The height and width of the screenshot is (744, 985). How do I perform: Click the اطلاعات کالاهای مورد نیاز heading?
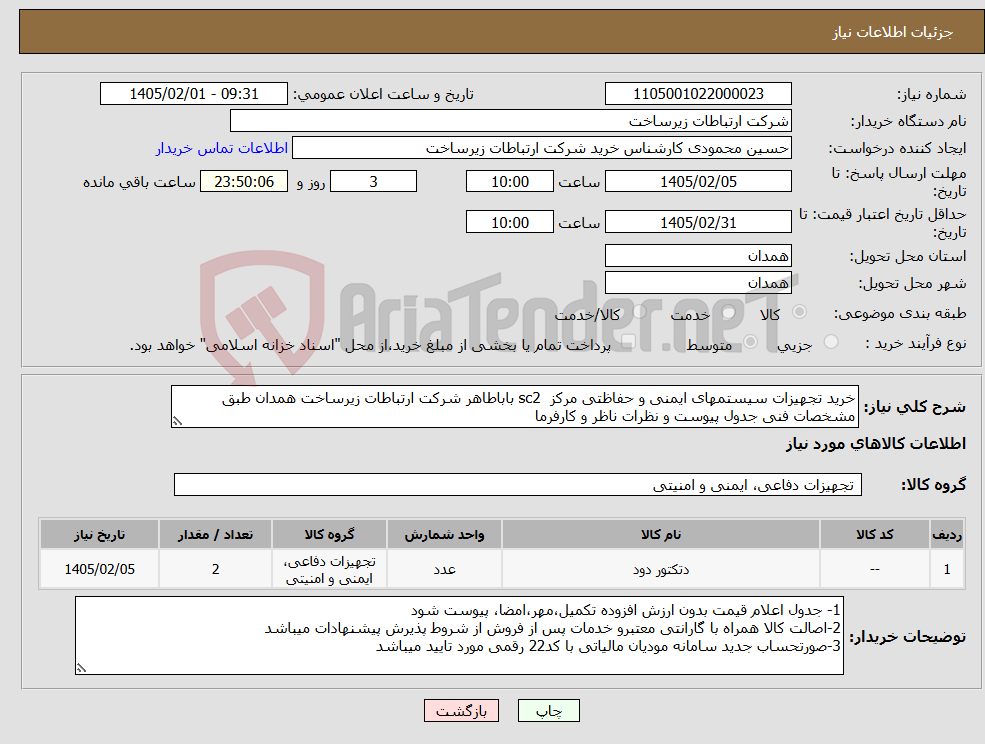[876, 444]
